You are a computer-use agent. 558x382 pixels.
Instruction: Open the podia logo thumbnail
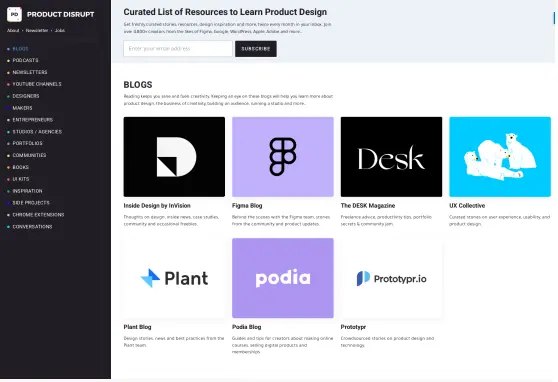[x=283, y=278]
